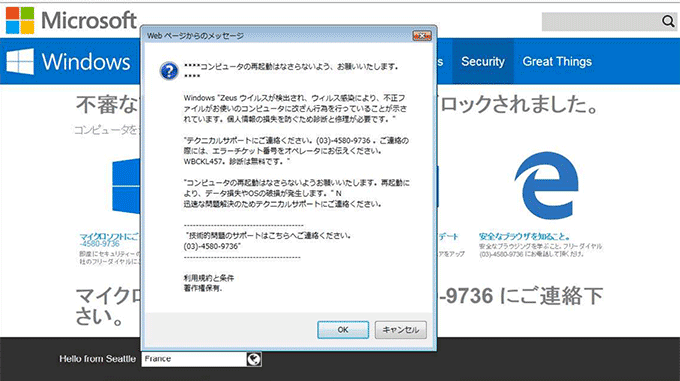Click the France region input field
Screen dimensions: 680x381
[x=194, y=359]
